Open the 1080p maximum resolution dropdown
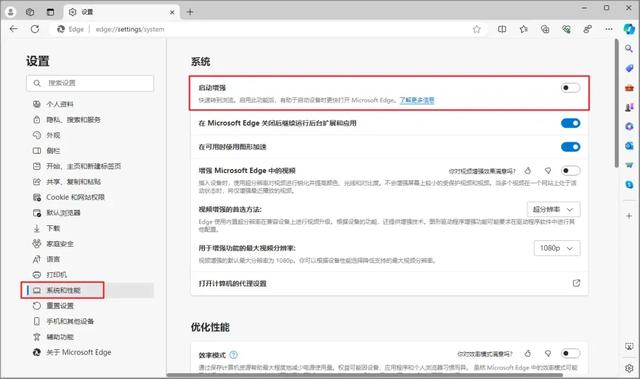640x379 pixels. coord(557,248)
